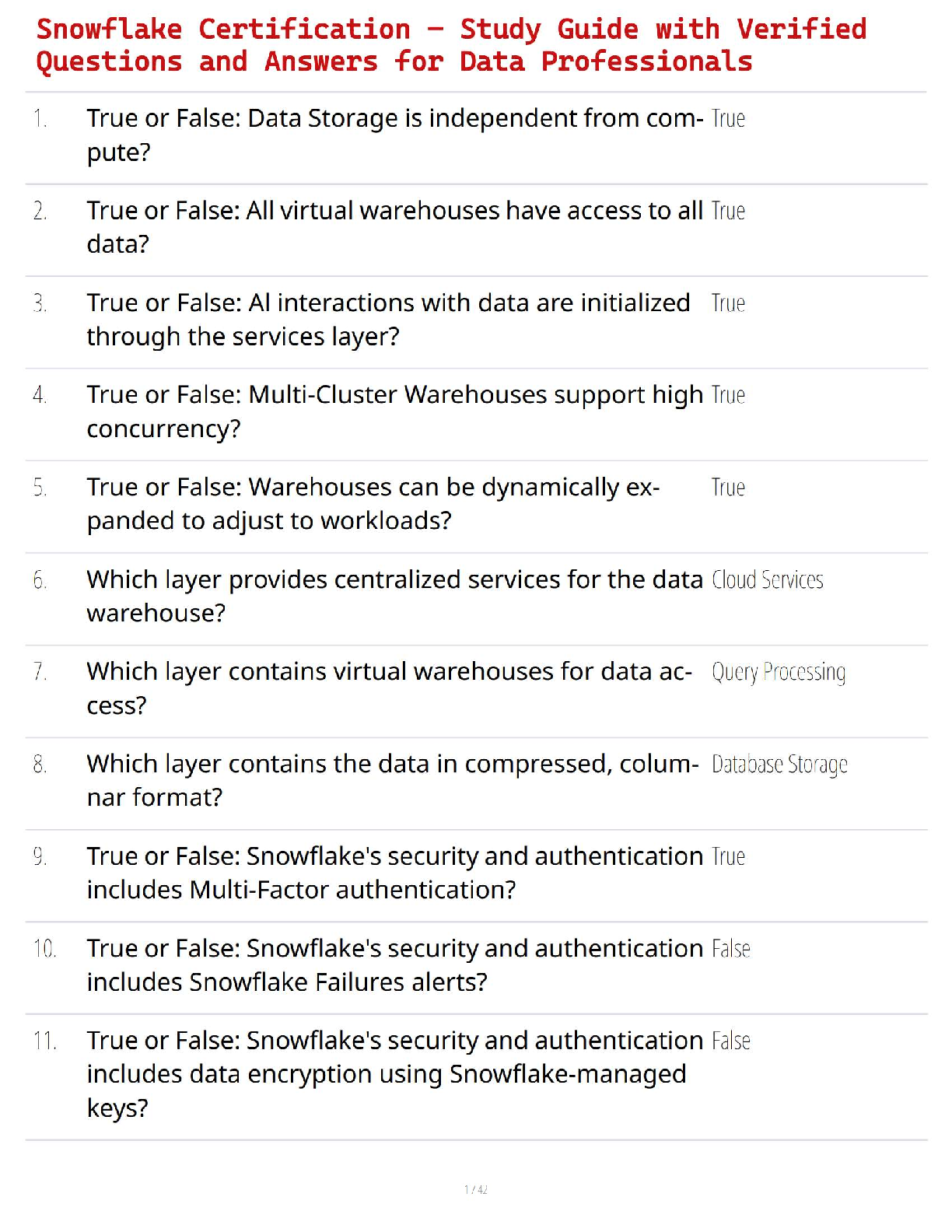Image resolution: width=952 pixels, height=1232 pixels.
Task: Select the "False" answer for question 10
Action: (x=730, y=949)
